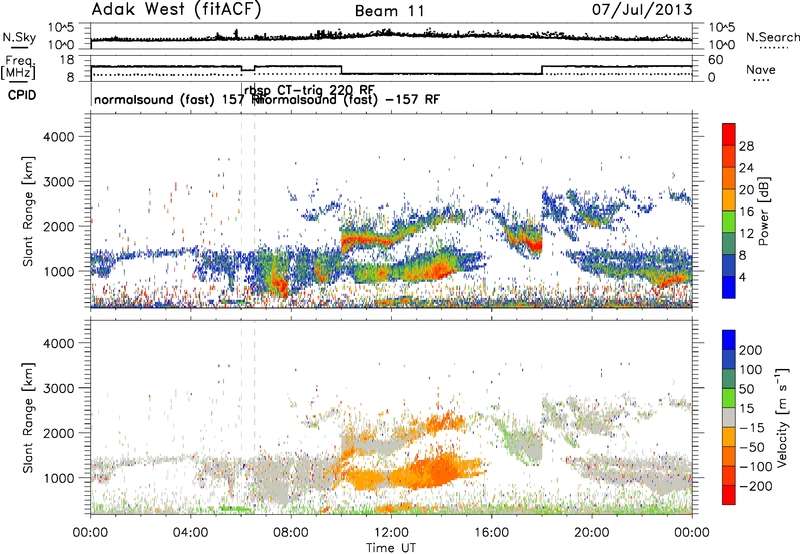The width and height of the screenshot is (800, 554).
Task: Click the 'Power [dB]' colorbar title
Action: click(764, 211)
